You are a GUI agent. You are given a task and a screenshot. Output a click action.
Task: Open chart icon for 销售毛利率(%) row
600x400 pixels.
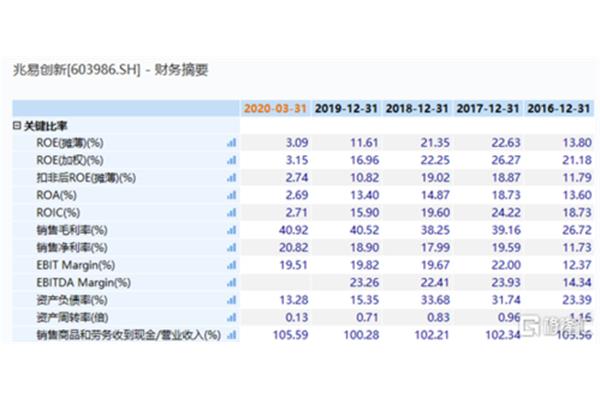point(232,230)
